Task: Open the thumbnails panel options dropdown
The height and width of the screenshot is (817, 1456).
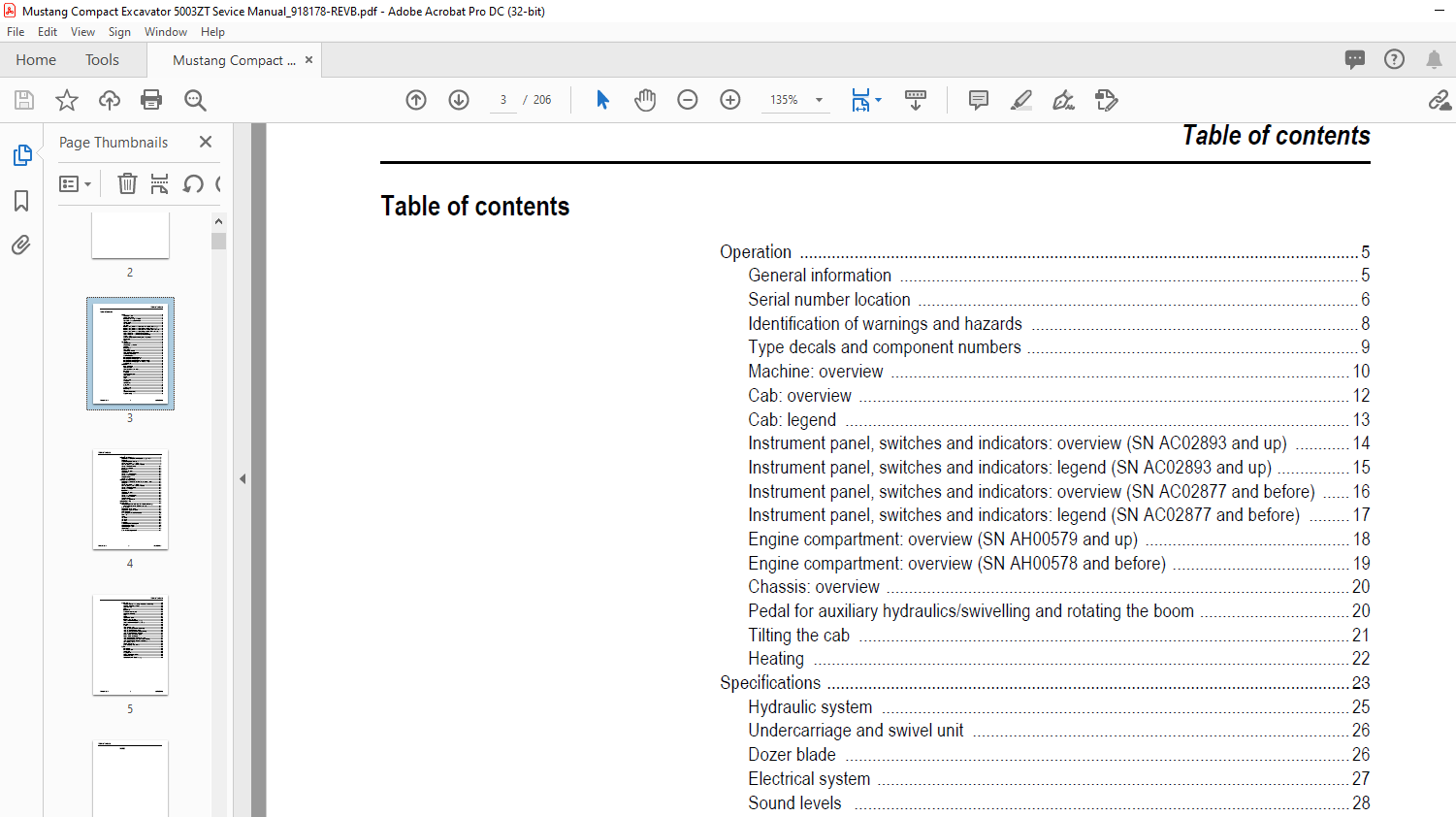Action: point(75,183)
